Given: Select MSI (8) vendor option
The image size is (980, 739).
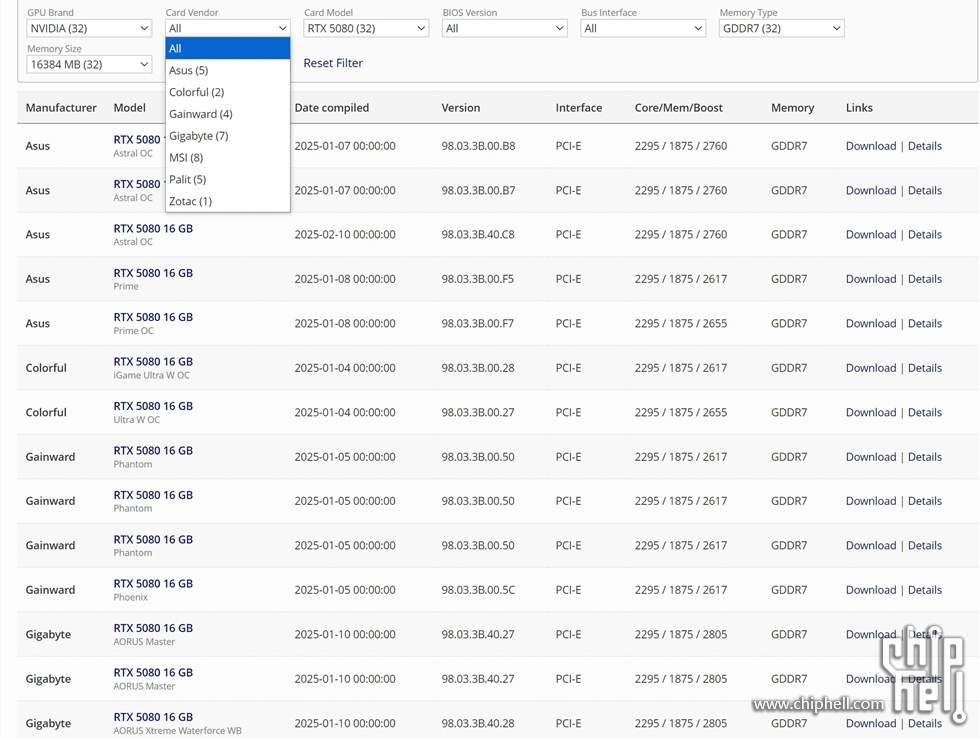Looking at the screenshot, I should (228, 158).
